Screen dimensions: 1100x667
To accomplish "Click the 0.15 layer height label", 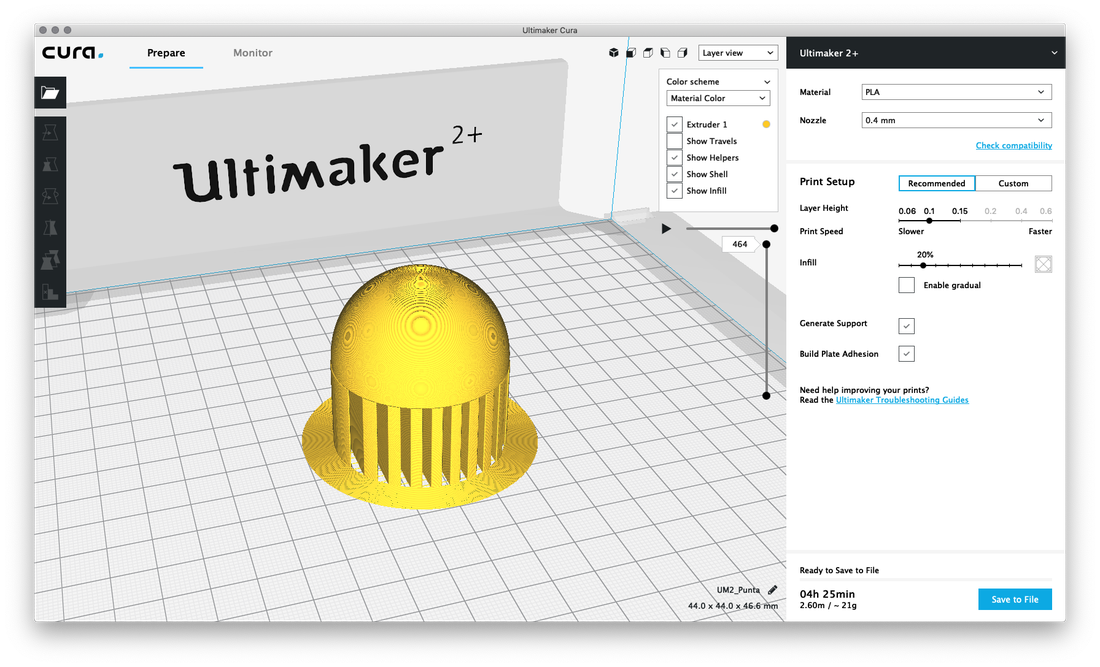I will click(x=960, y=210).
